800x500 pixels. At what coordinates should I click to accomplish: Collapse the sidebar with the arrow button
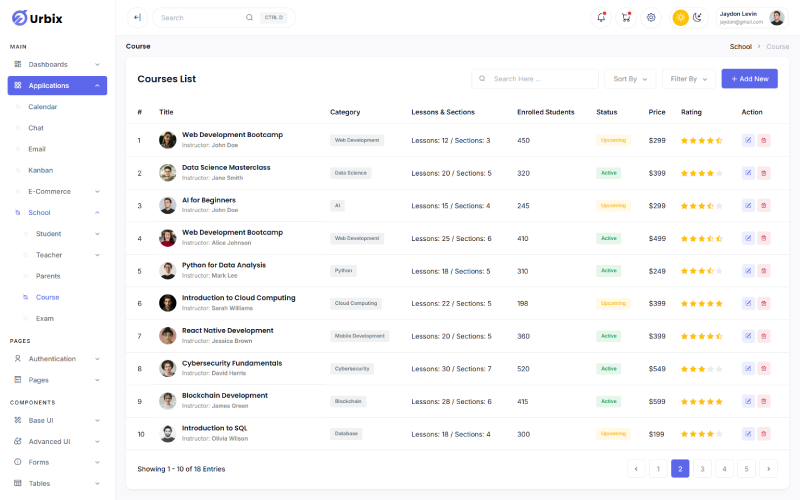137,17
